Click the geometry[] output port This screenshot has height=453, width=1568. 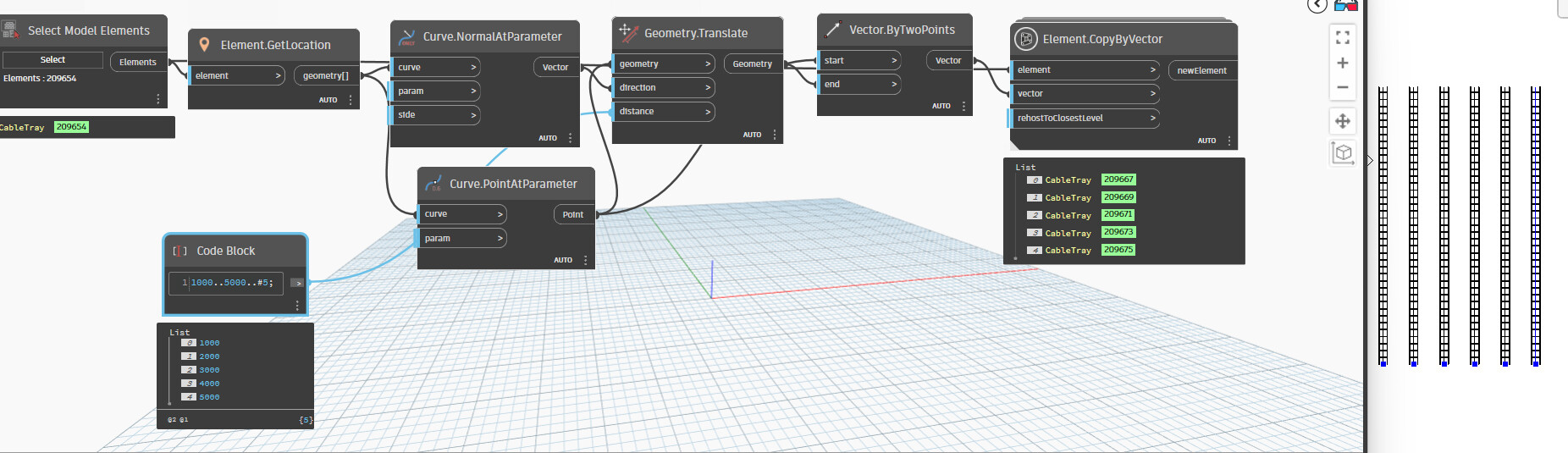326,75
